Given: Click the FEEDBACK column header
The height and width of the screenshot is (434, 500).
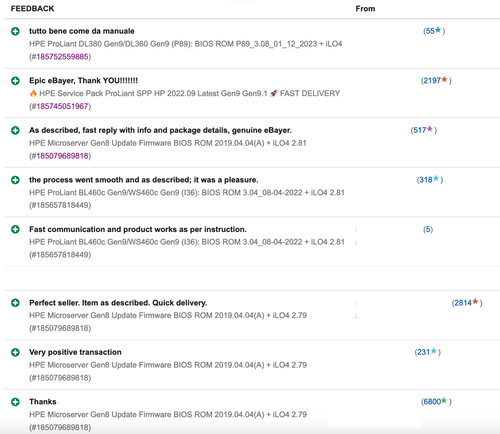Looking at the screenshot, I should pos(32,9).
